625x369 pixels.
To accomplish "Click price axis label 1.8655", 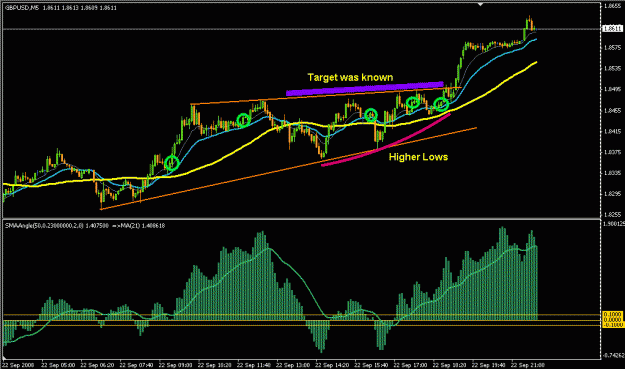I will 612,6.
